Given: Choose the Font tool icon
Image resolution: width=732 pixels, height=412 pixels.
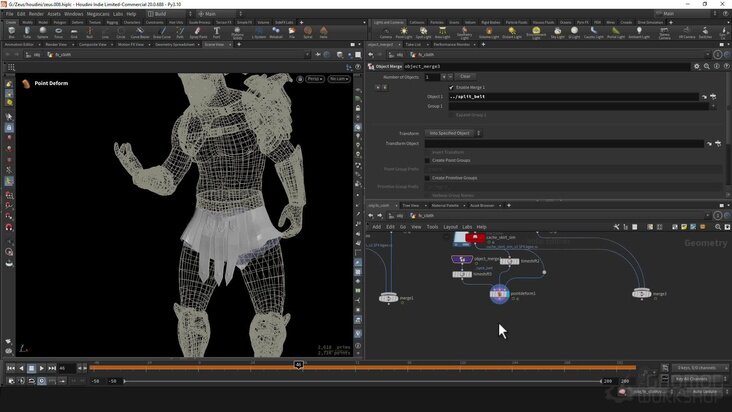Looking at the screenshot, I should (x=216, y=32).
